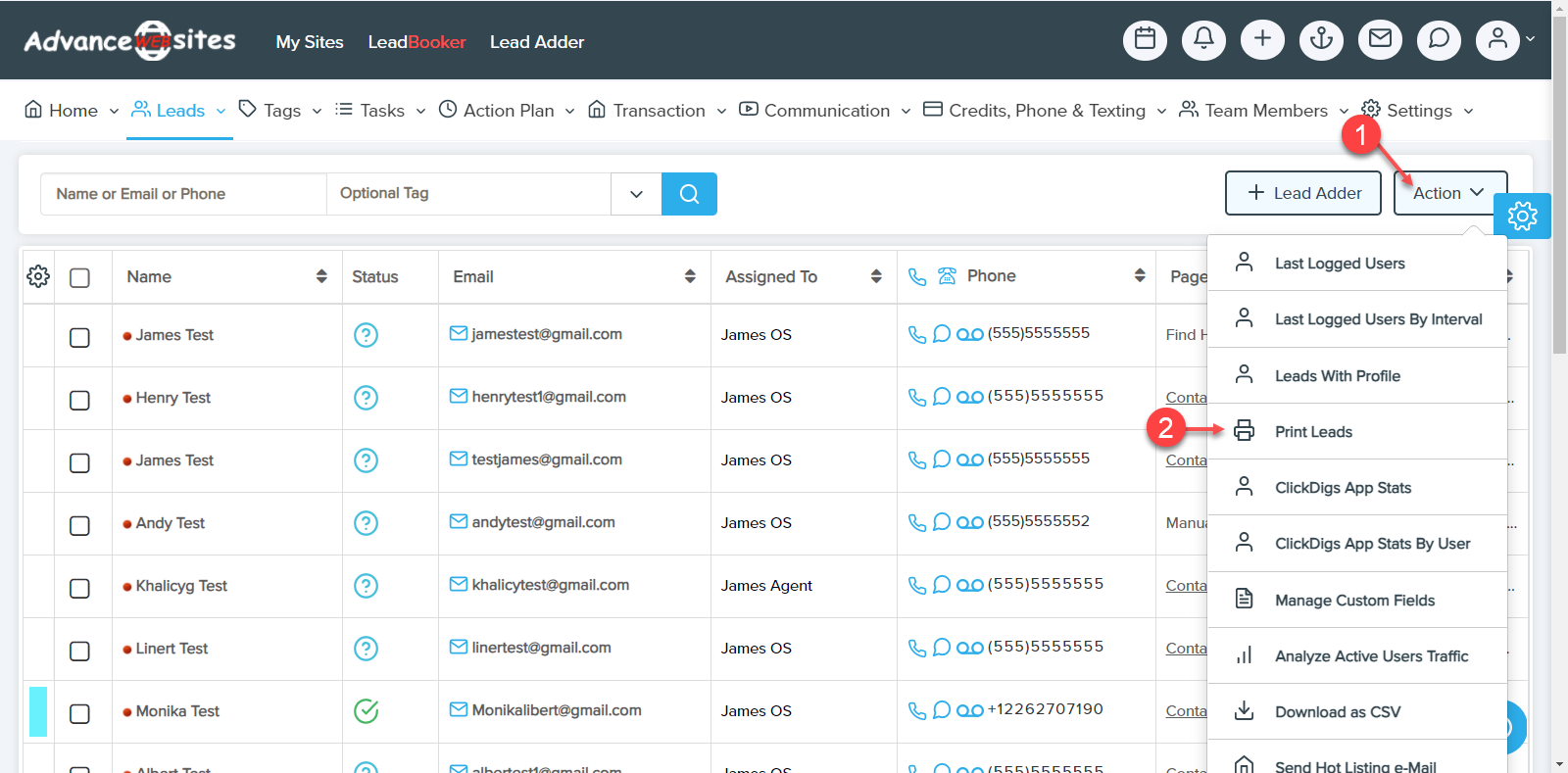Click the email icon beside jamestest@gmail.com
The width and height of the screenshot is (1568, 773).
tap(458, 334)
